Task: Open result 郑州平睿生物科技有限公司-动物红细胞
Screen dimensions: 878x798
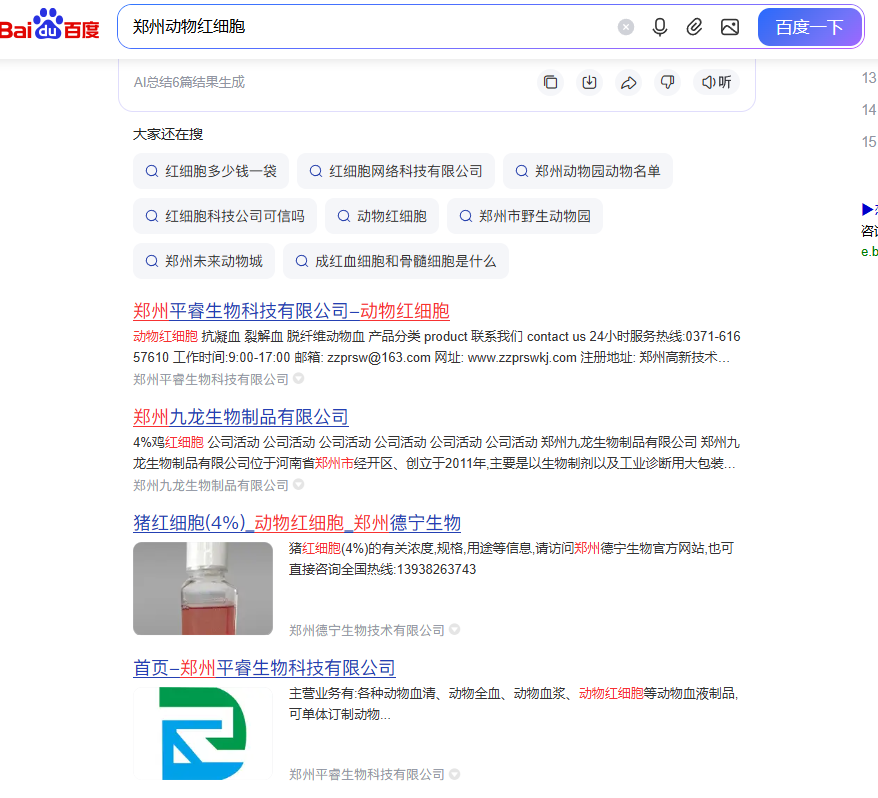Action: [291, 311]
